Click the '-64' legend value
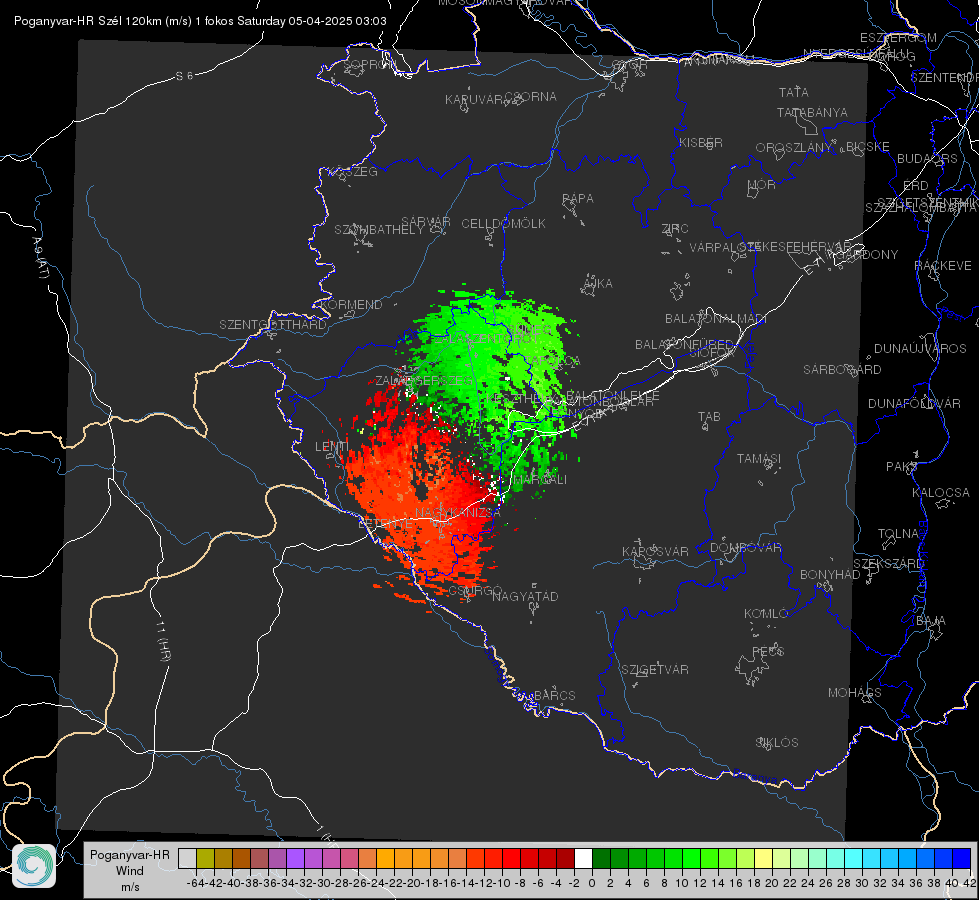 [195, 883]
